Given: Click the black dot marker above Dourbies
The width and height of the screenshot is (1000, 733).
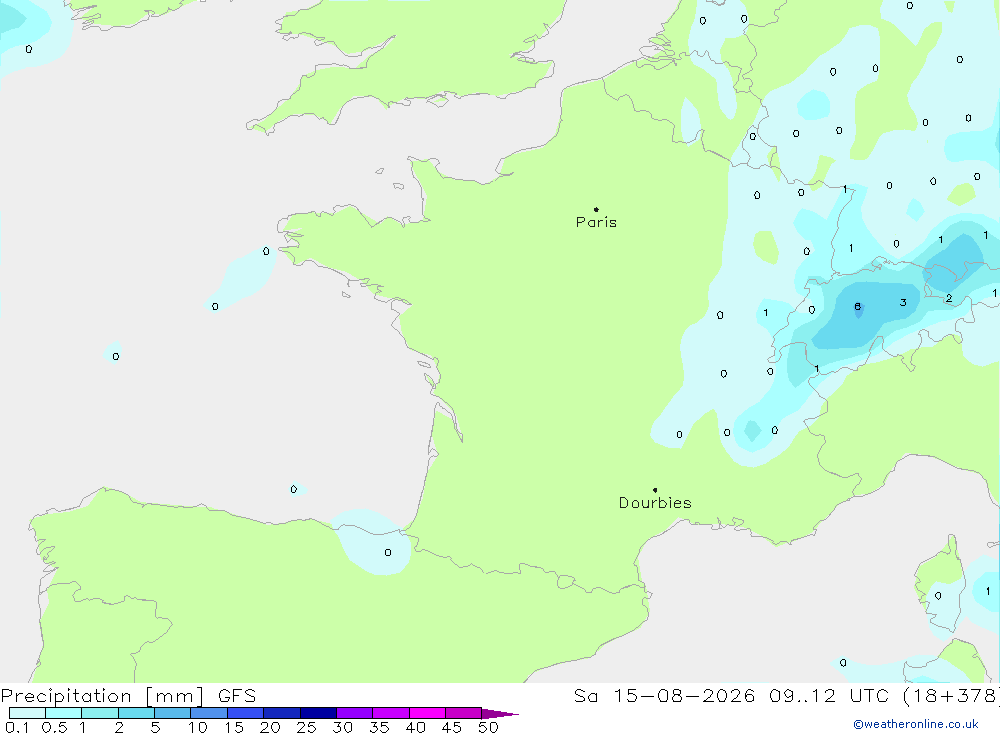Looking at the screenshot, I should pyautogui.click(x=655, y=490).
